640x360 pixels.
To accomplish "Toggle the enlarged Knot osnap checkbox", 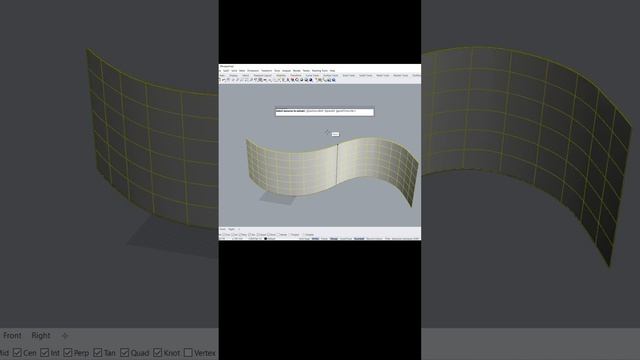I will point(158,353).
